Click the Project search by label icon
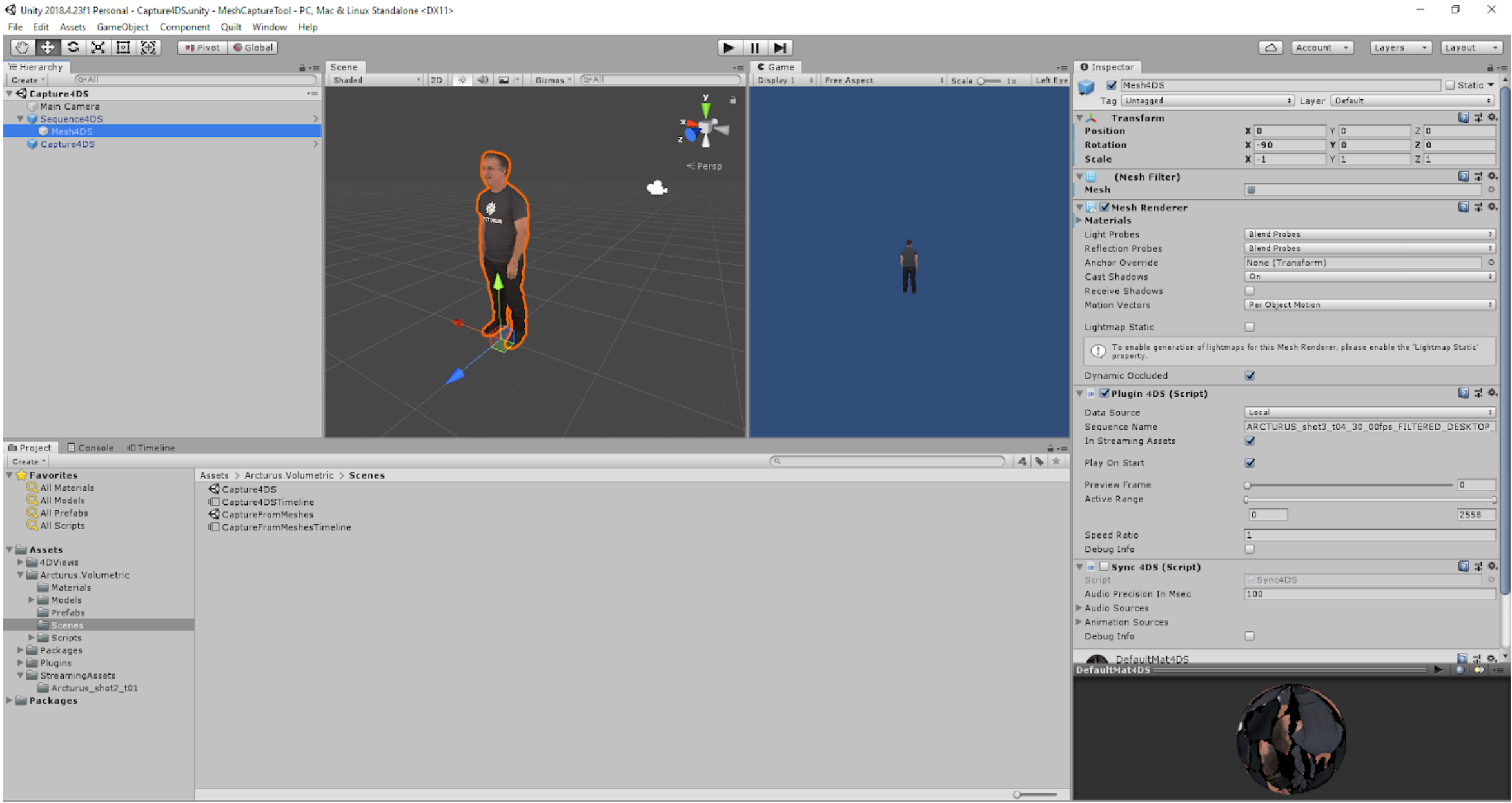1512x803 pixels. [x=1039, y=461]
